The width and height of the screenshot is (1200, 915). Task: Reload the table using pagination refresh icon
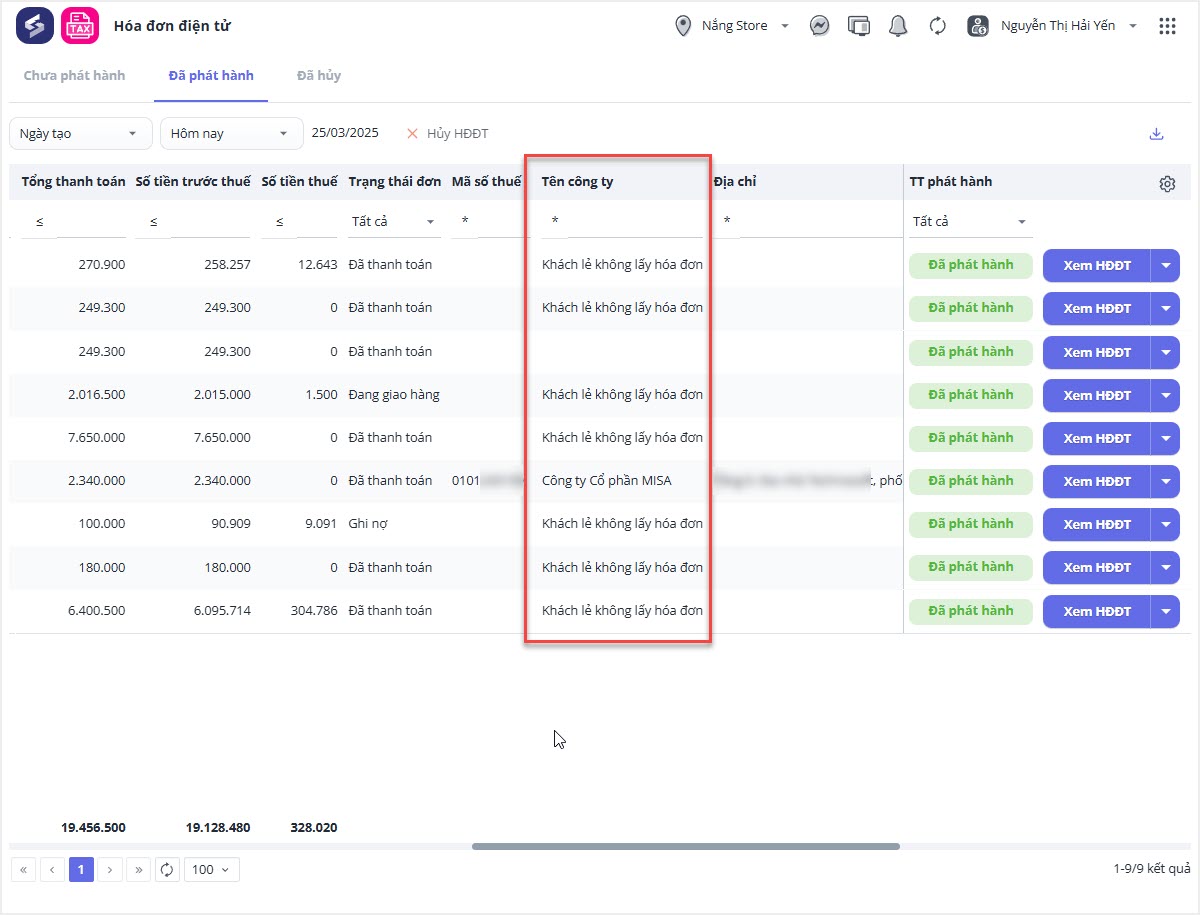coord(167,869)
